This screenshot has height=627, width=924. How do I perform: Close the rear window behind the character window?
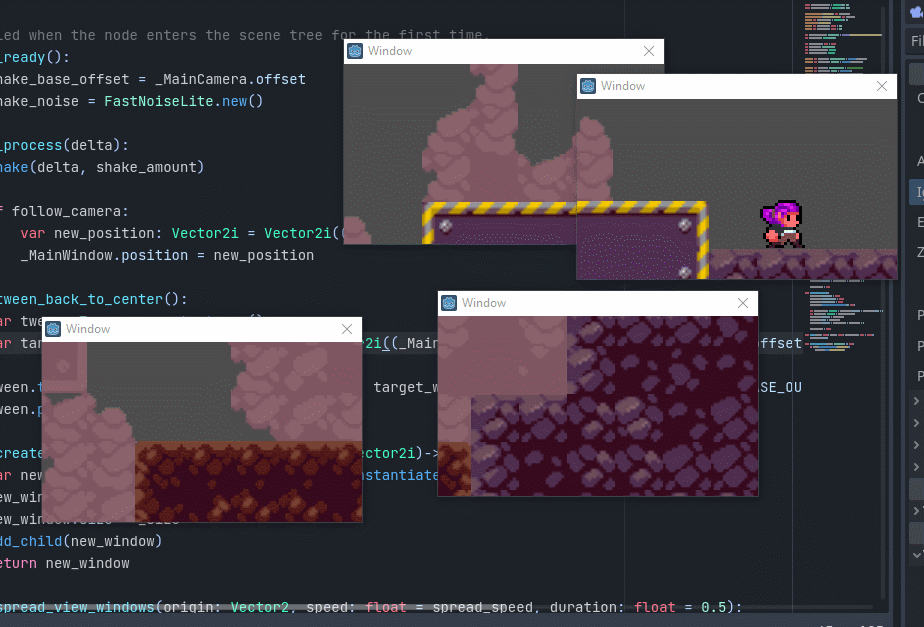[x=649, y=51]
